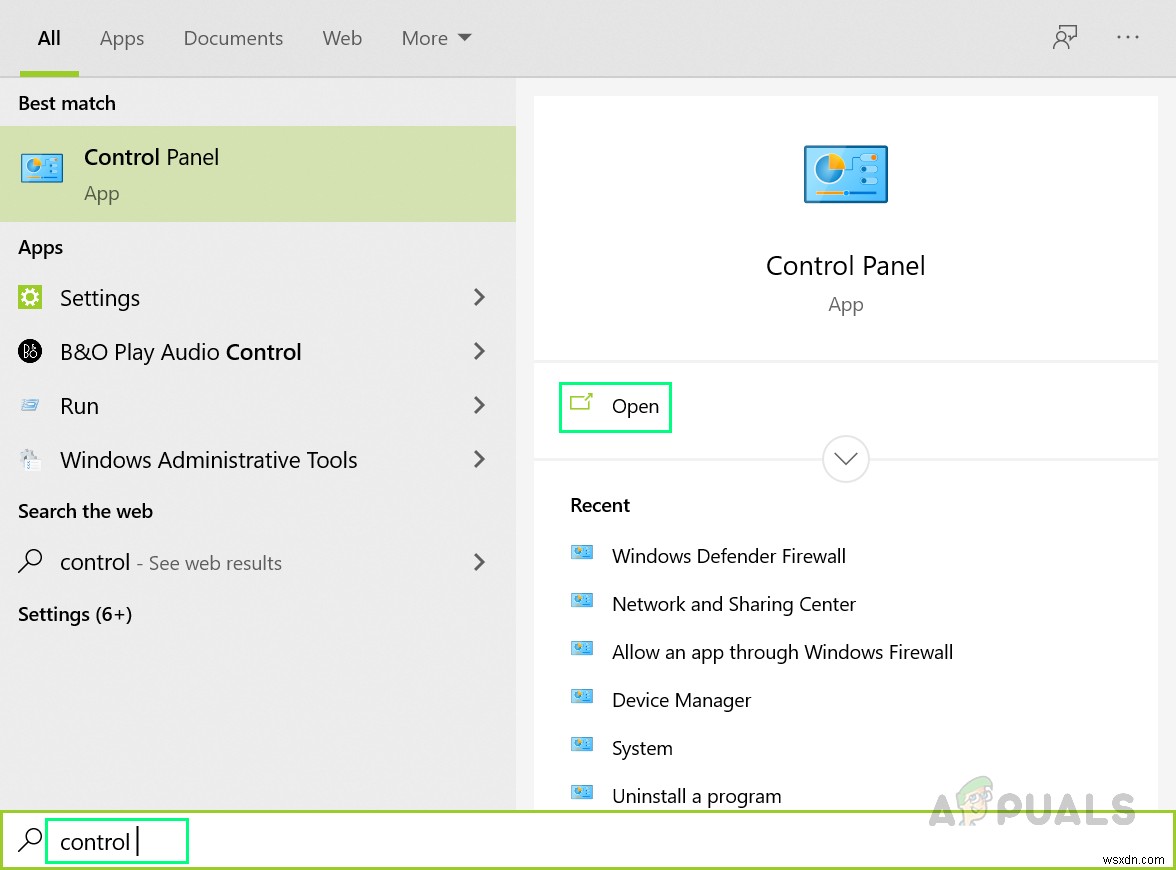The width and height of the screenshot is (1176, 870).
Task: Click the magnifier icon beside 'control' web result
Action: [x=30, y=561]
